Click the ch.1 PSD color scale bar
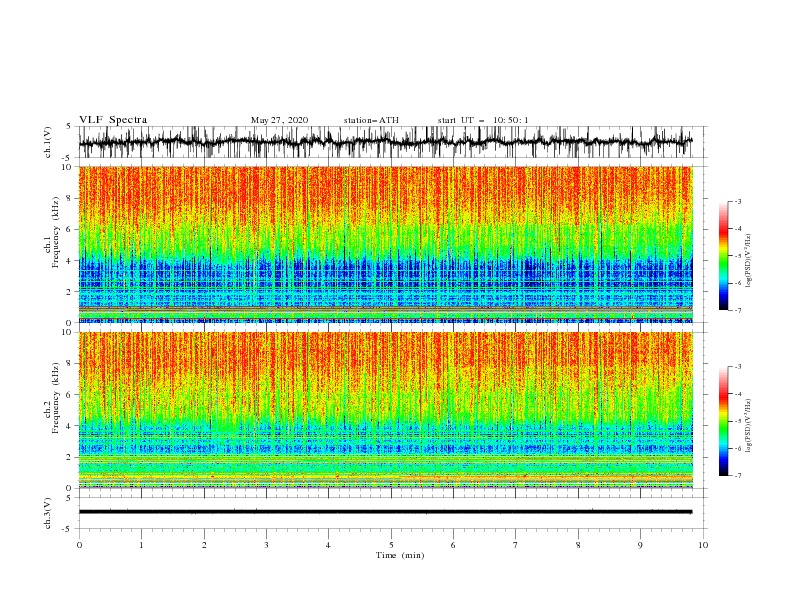 click(x=723, y=256)
